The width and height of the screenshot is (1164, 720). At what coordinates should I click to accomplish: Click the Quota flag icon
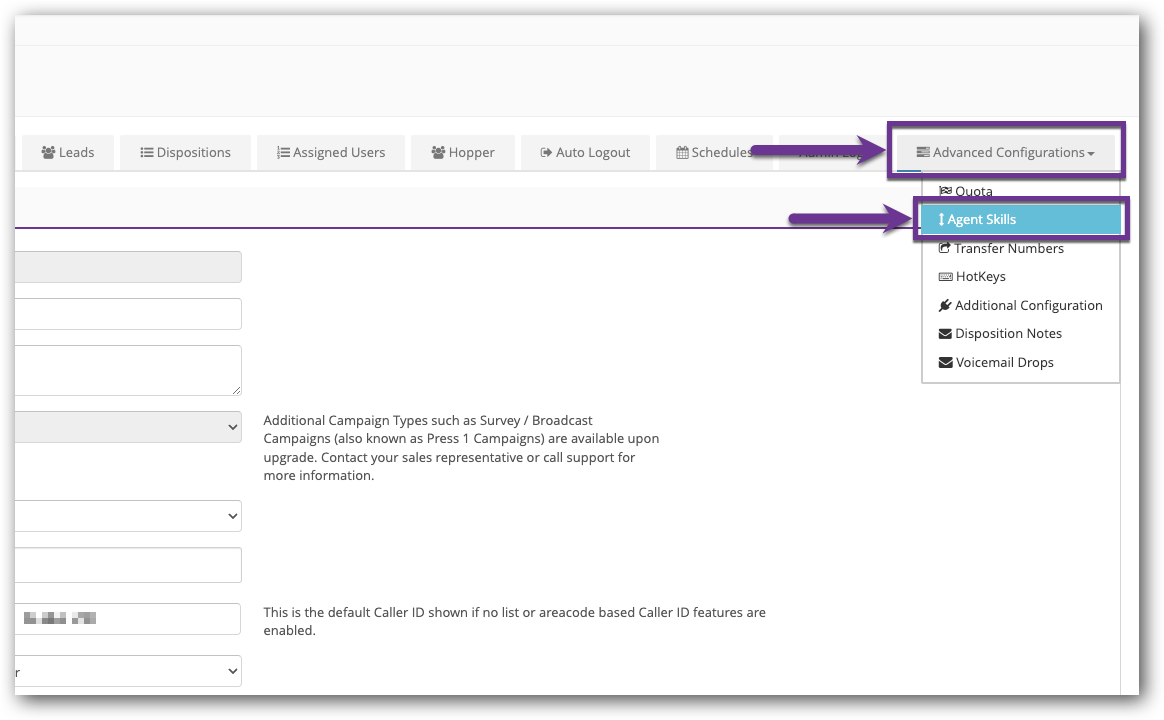pyautogui.click(x=945, y=191)
